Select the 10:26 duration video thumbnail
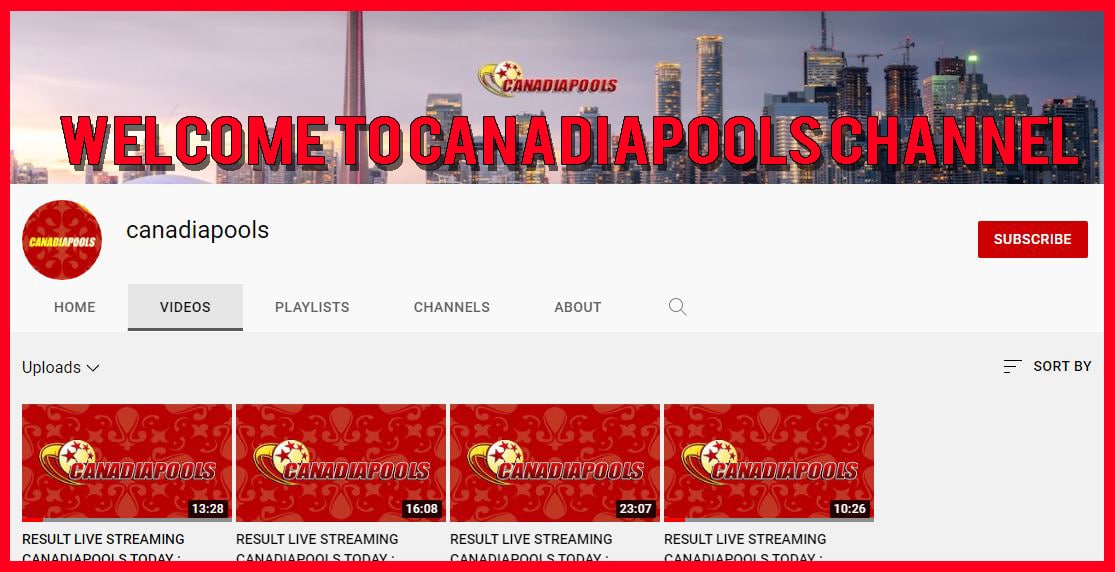 769,462
